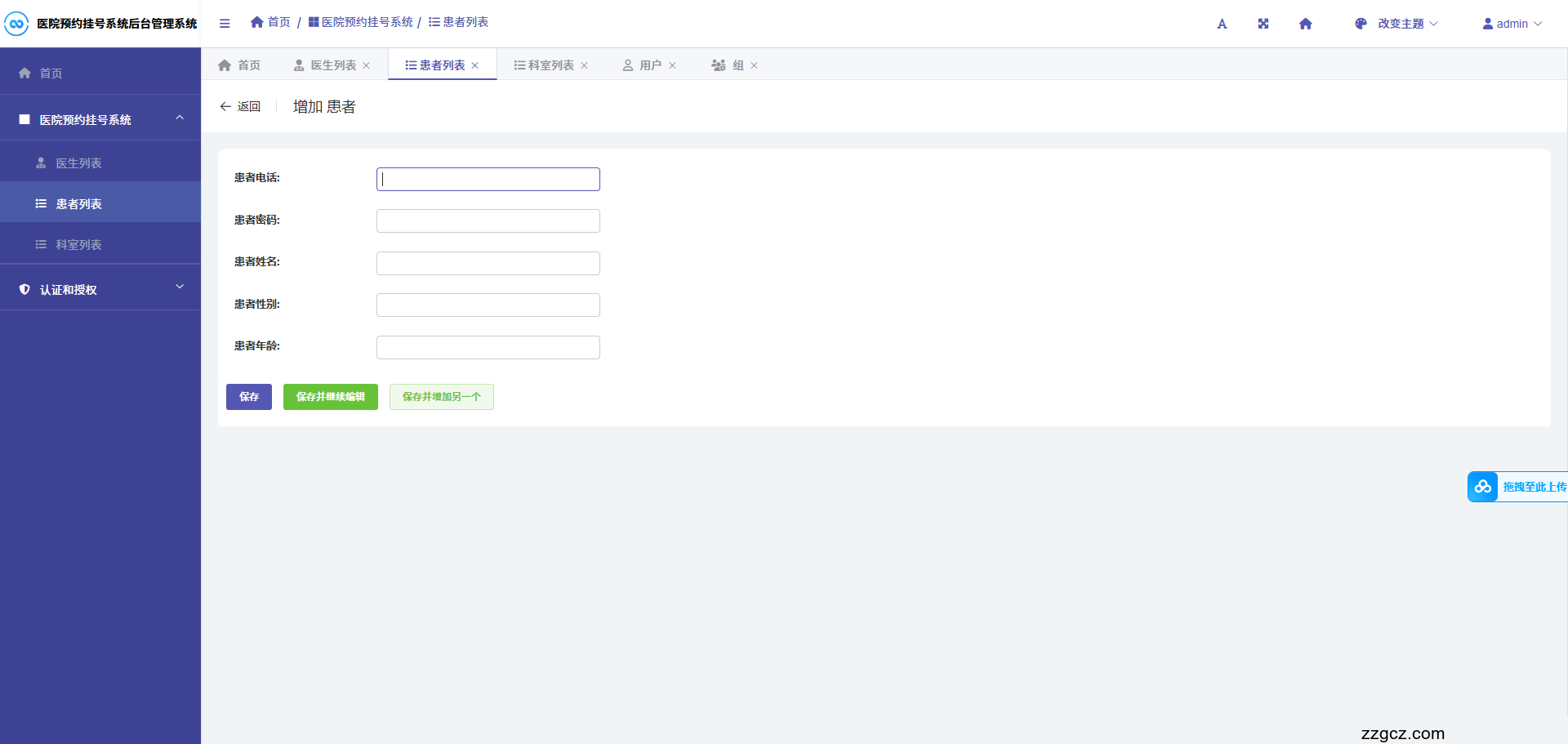
Task: Click the font size (A) icon in header
Action: [1222, 24]
